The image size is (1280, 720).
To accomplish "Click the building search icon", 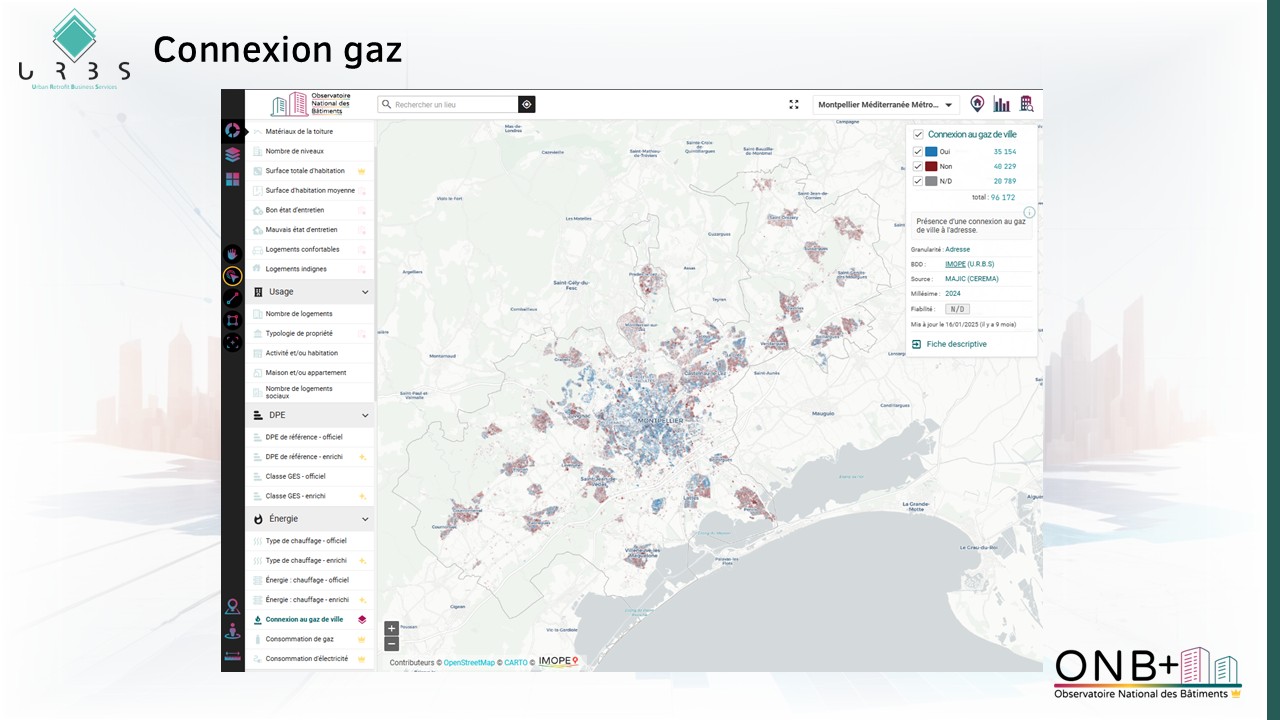I will (x=1026, y=104).
